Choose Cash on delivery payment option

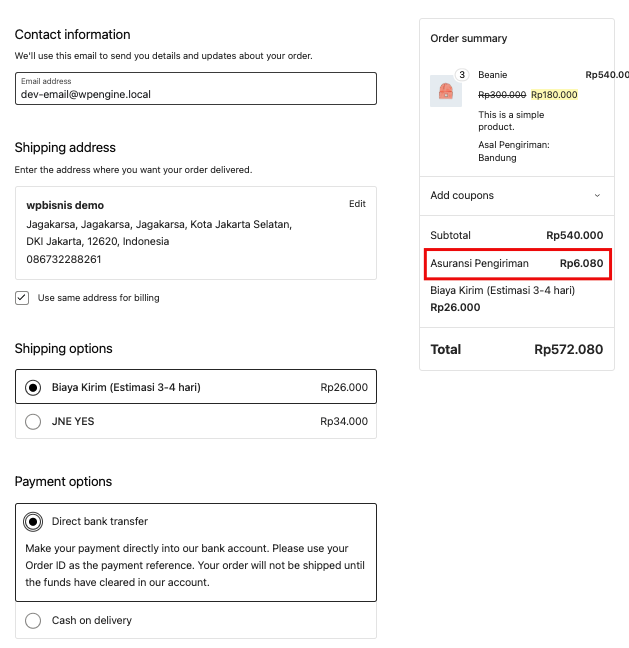pyautogui.click(x=33, y=620)
